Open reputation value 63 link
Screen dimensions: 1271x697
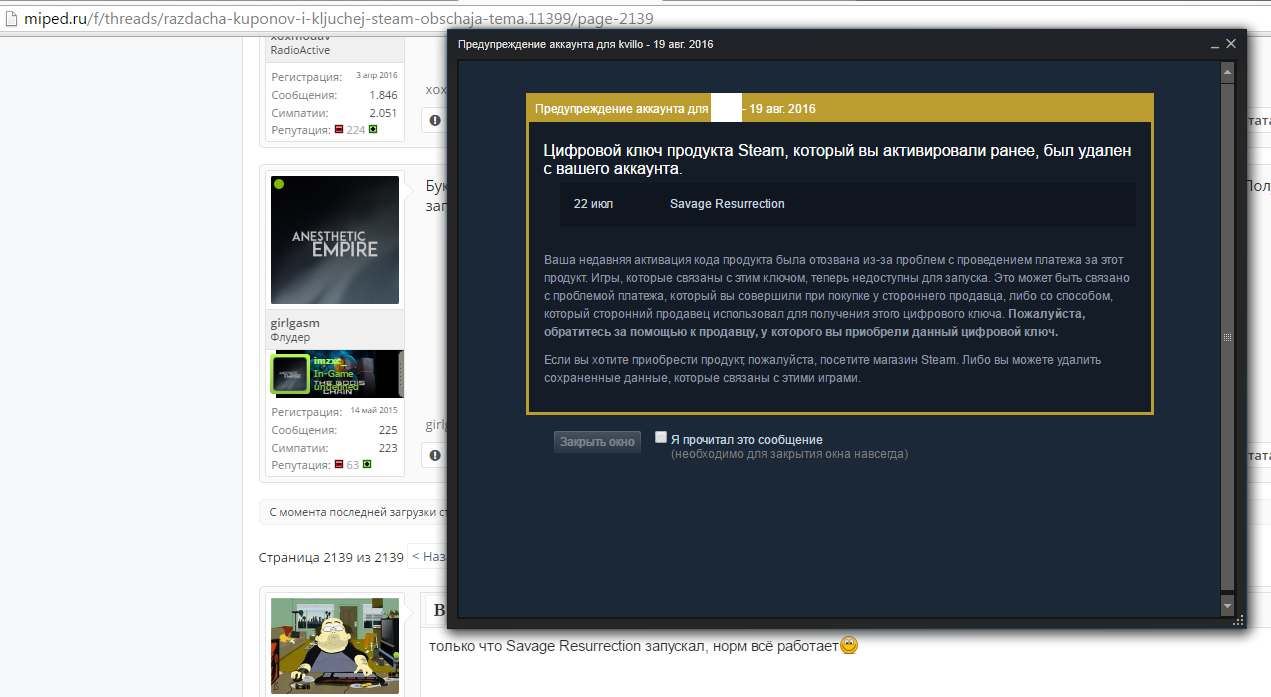click(353, 465)
